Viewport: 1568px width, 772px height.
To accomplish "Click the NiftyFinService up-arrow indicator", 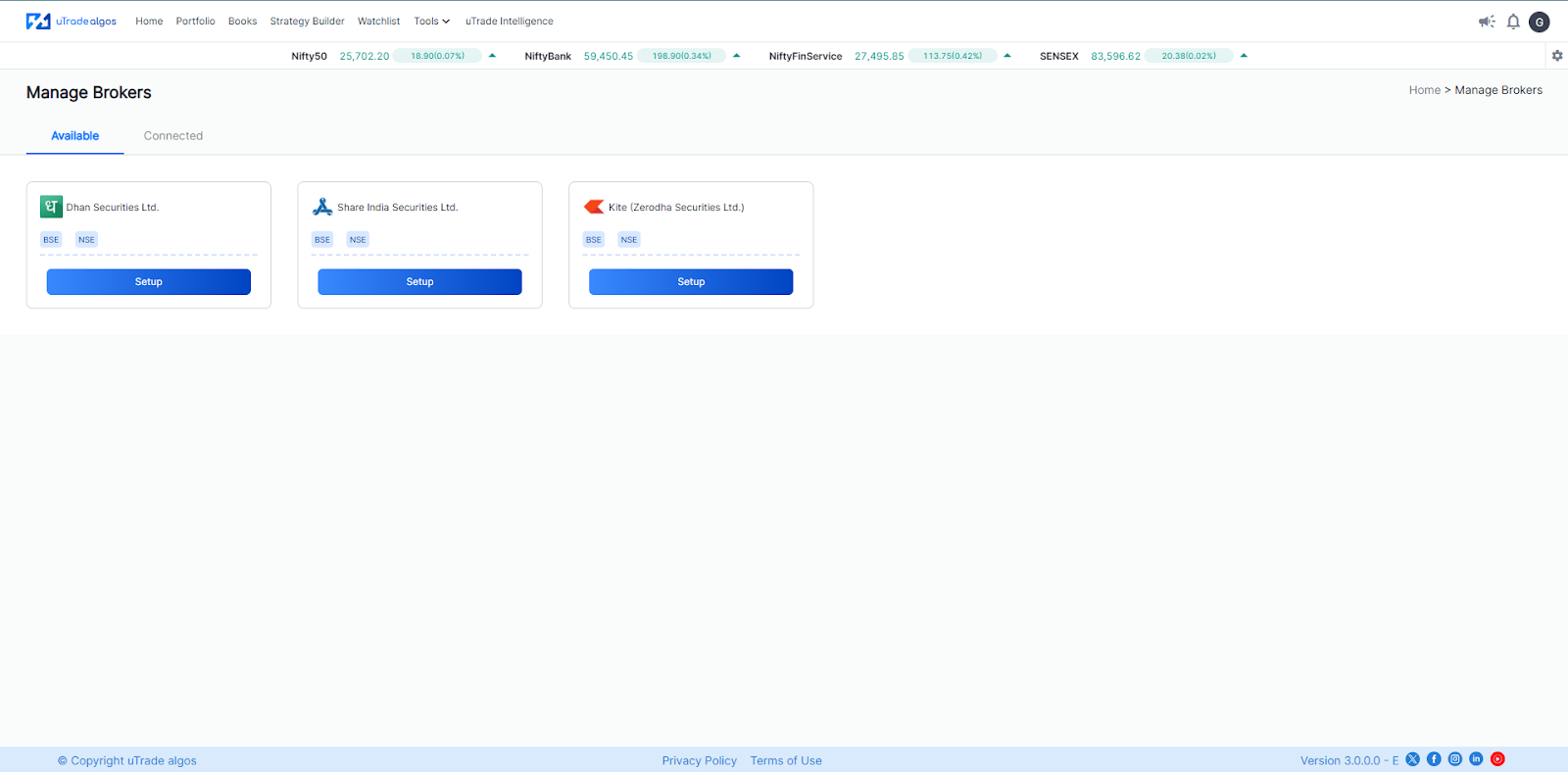I will click(1007, 56).
